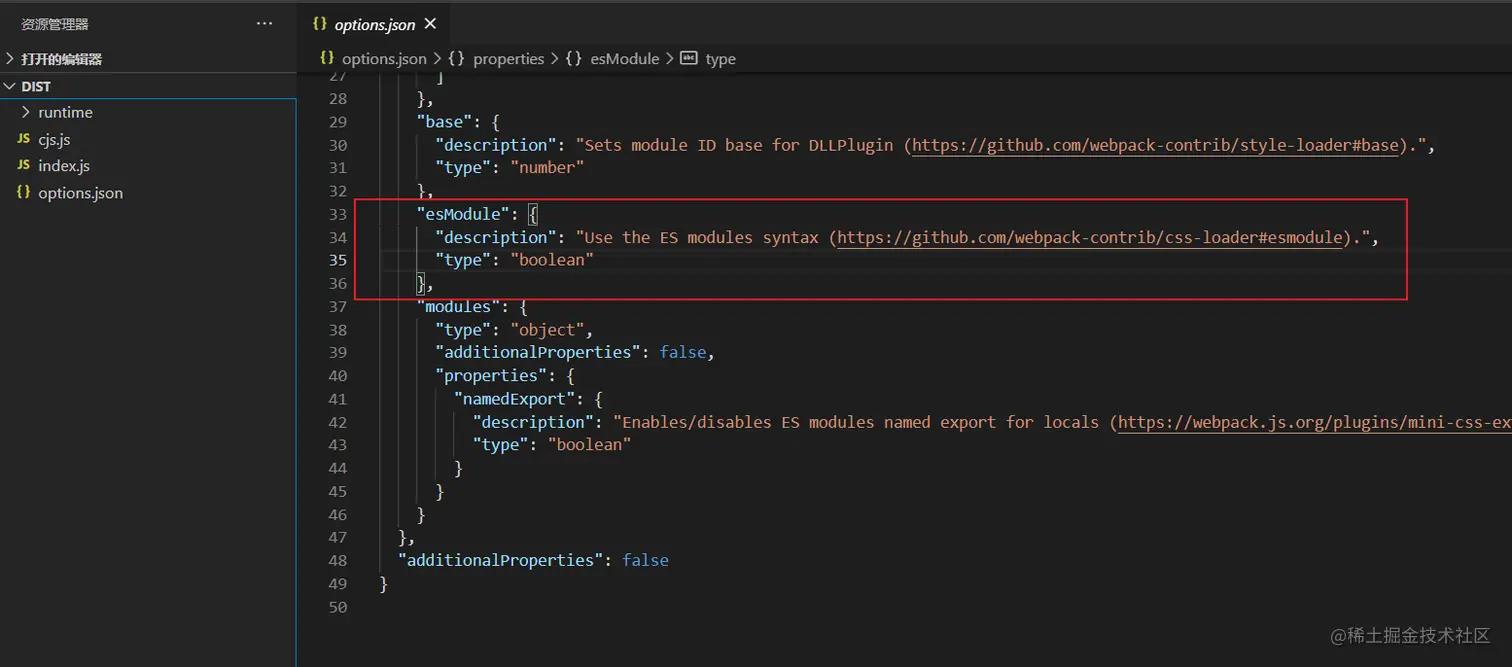This screenshot has width=1512, height=667.
Task: Open the css-loader#esmodule GitHub link
Action: (1089, 237)
